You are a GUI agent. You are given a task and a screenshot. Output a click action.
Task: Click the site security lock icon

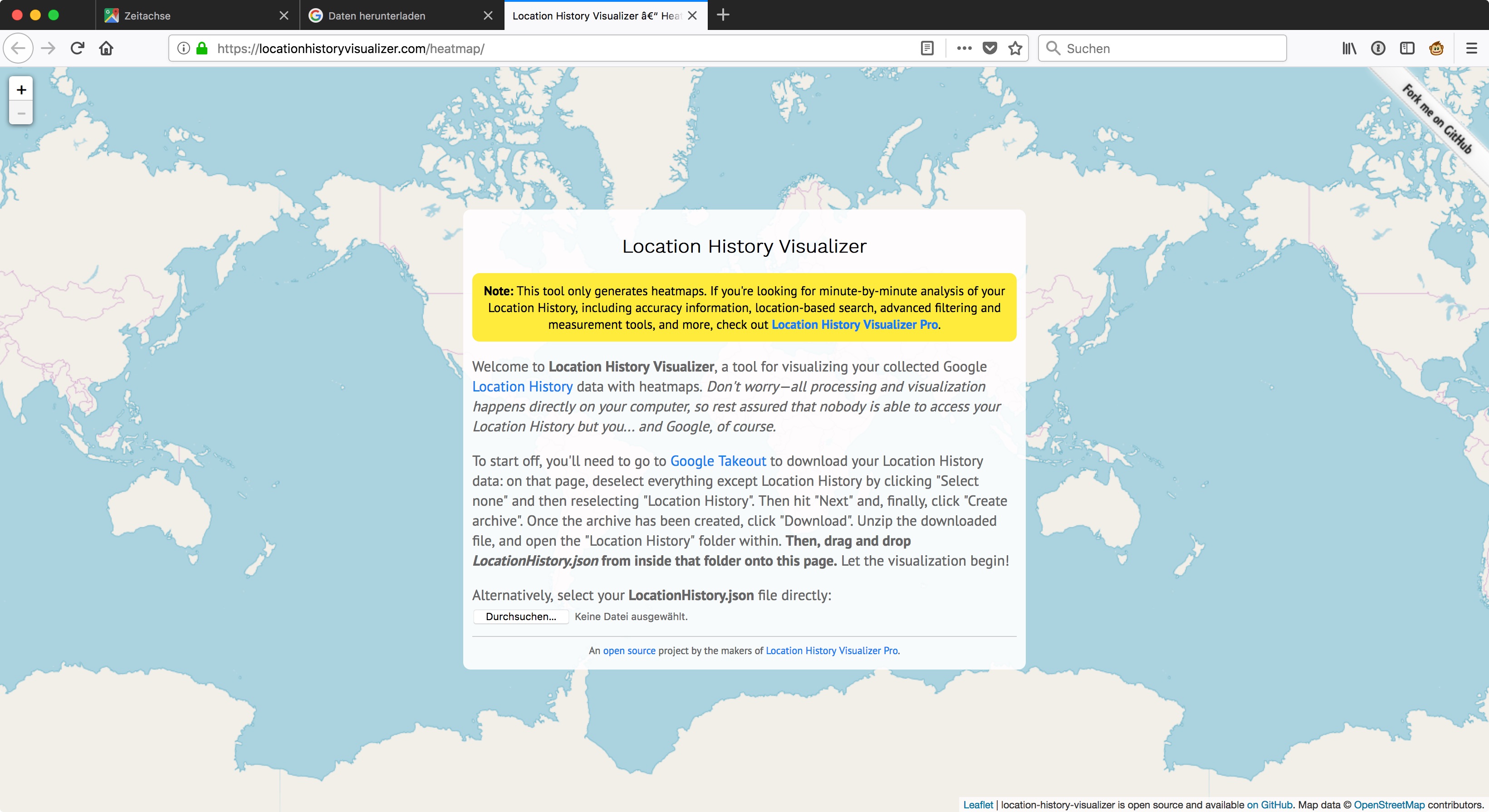[x=202, y=48]
